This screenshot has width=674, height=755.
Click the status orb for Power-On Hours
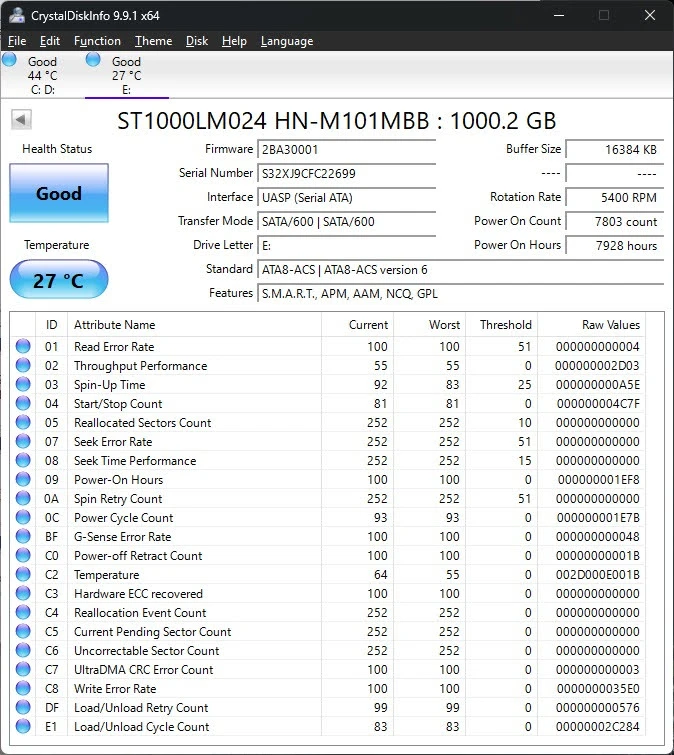point(23,479)
